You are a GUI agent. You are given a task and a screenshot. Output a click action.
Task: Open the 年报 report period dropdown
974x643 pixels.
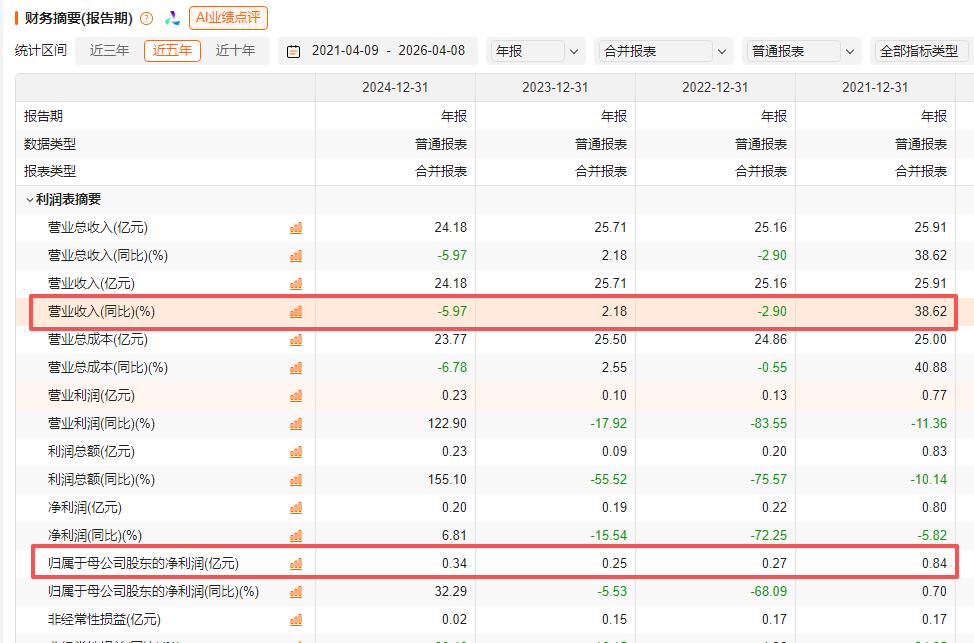coord(537,51)
